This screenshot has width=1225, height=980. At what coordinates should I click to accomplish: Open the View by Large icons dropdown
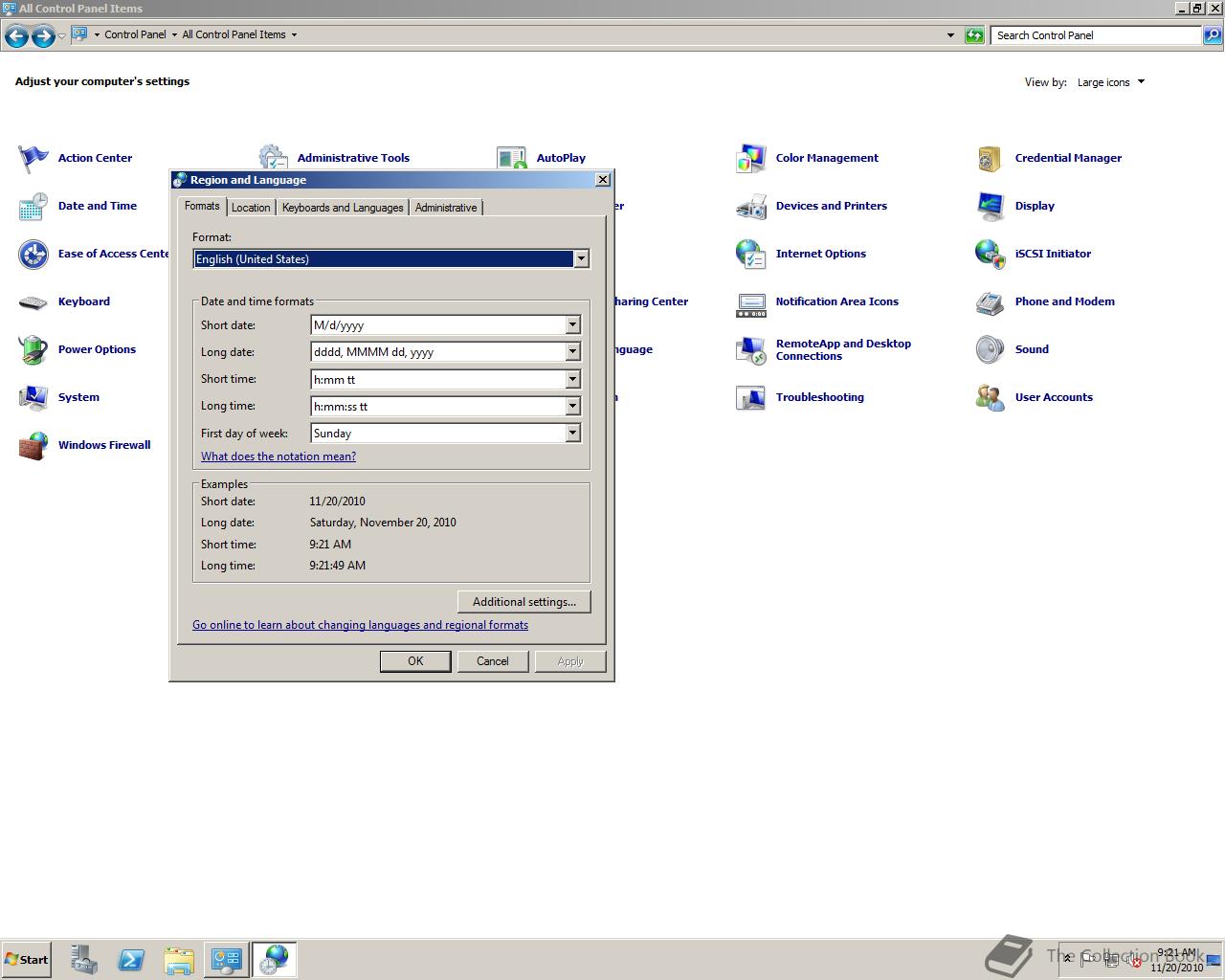[x=1110, y=82]
